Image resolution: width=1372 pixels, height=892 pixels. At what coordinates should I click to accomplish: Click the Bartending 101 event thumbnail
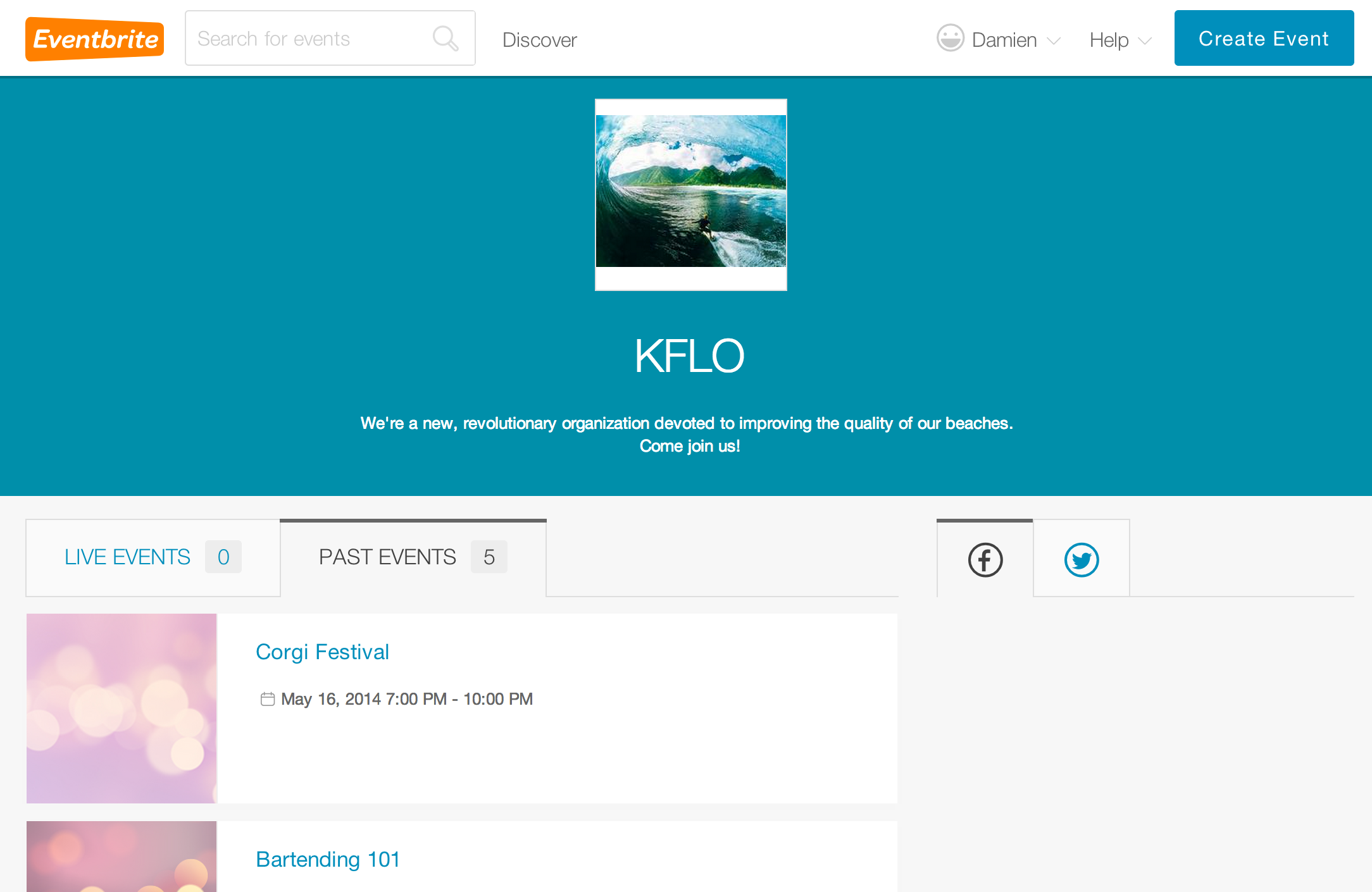[122, 857]
